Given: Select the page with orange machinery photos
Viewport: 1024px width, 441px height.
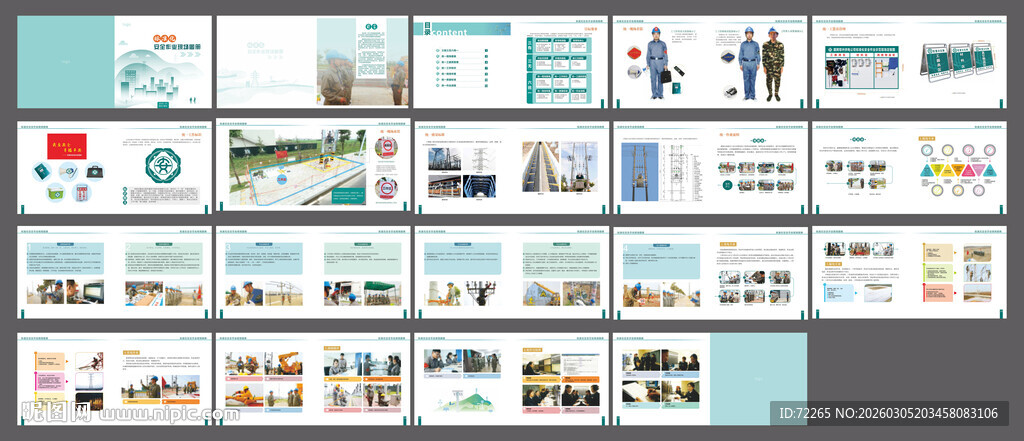Looking at the screenshot, I should tap(313, 378).
